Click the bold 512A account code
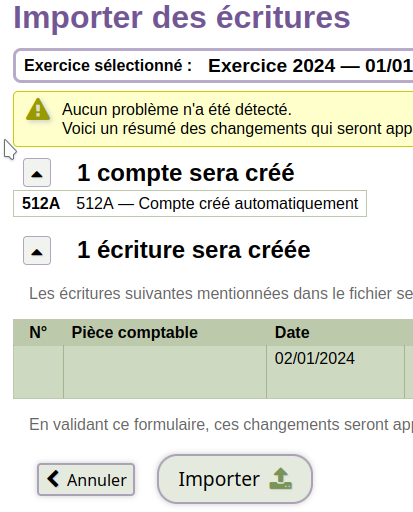The image size is (413, 512). (41, 203)
